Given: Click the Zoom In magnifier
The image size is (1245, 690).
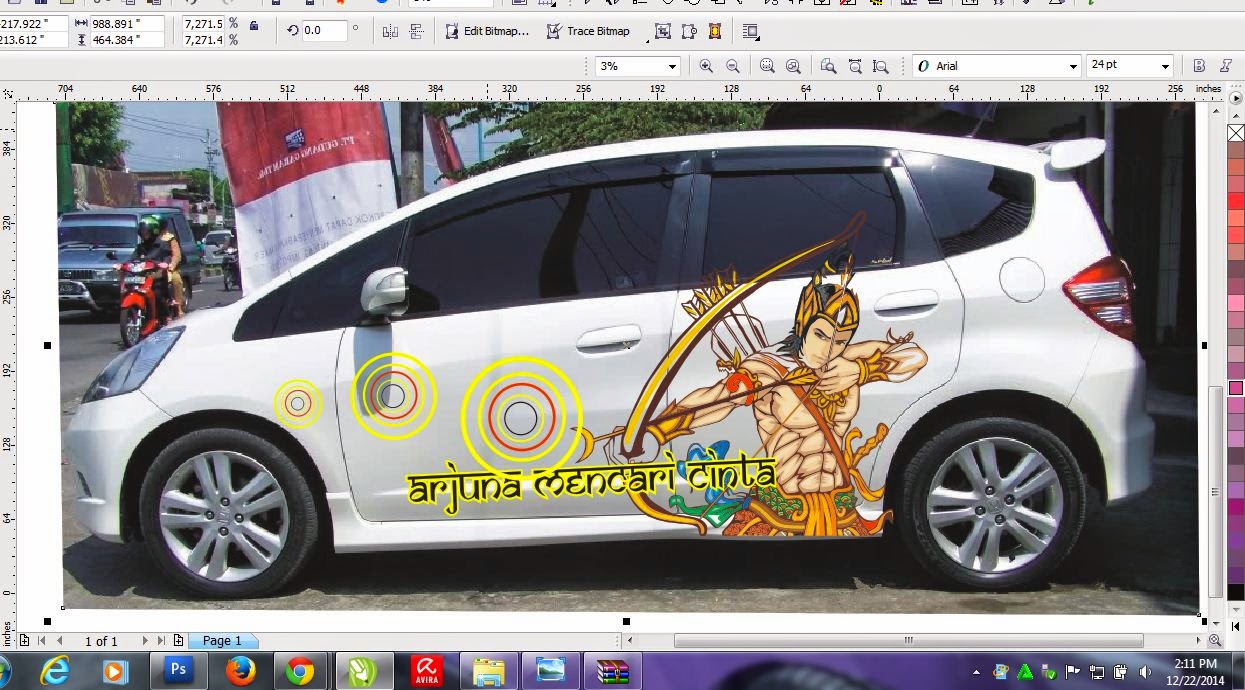Looking at the screenshot, I should click(706, 66).
